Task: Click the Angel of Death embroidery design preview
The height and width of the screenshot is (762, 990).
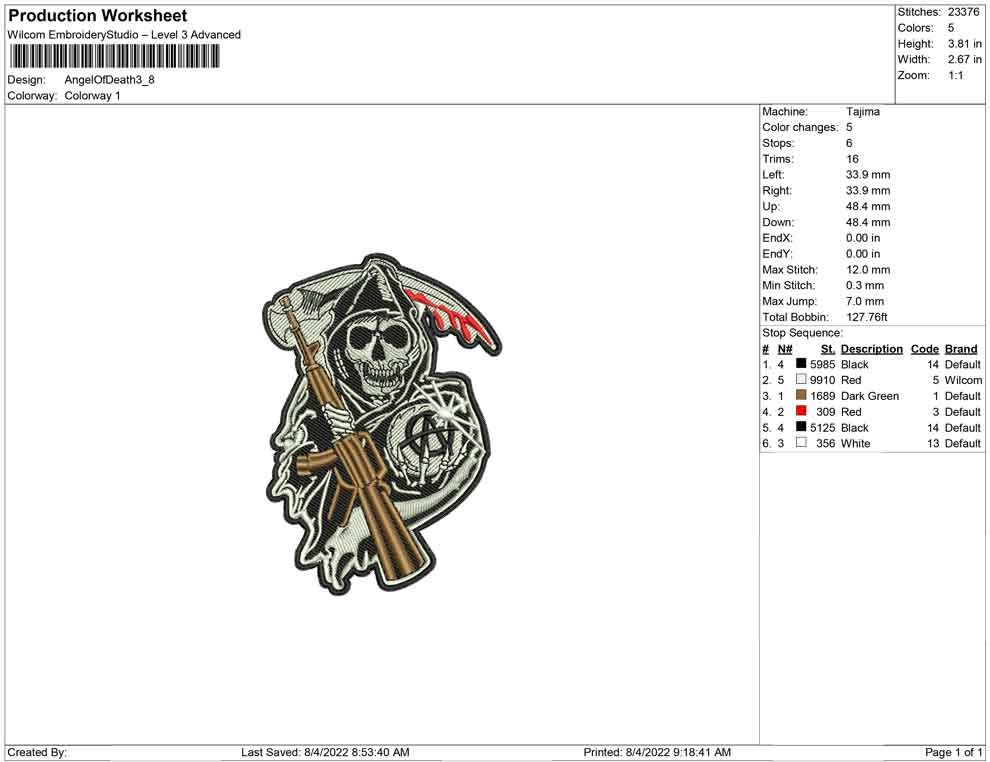Action: (x=381, y=424)
